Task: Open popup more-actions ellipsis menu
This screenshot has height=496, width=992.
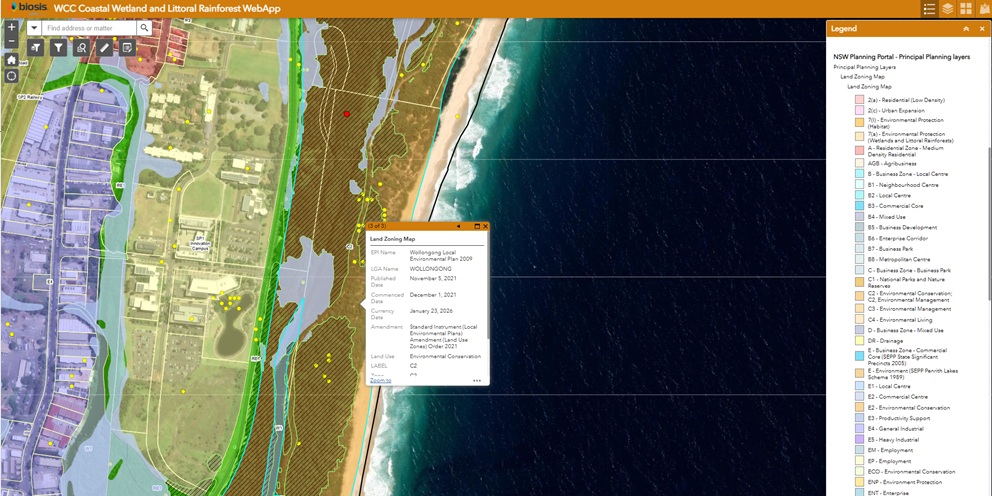Action: coord(476,381)
